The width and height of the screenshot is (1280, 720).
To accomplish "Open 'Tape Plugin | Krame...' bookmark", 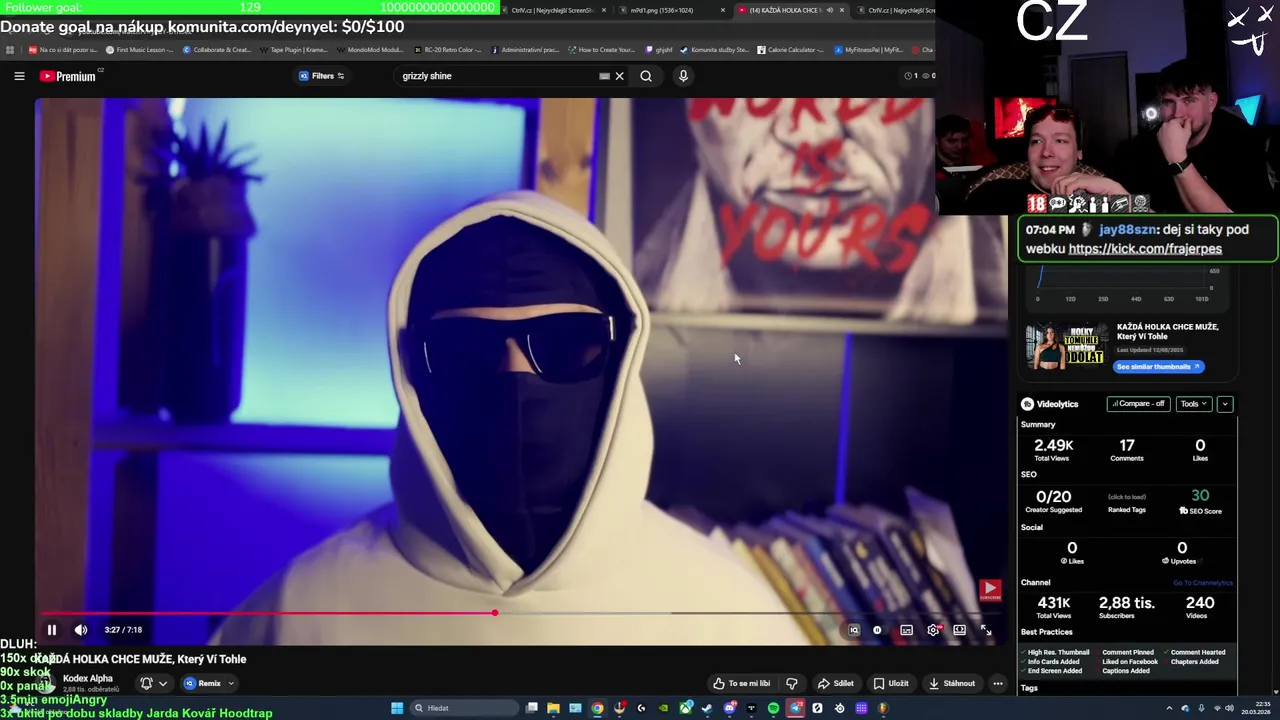I will [294, 50].
